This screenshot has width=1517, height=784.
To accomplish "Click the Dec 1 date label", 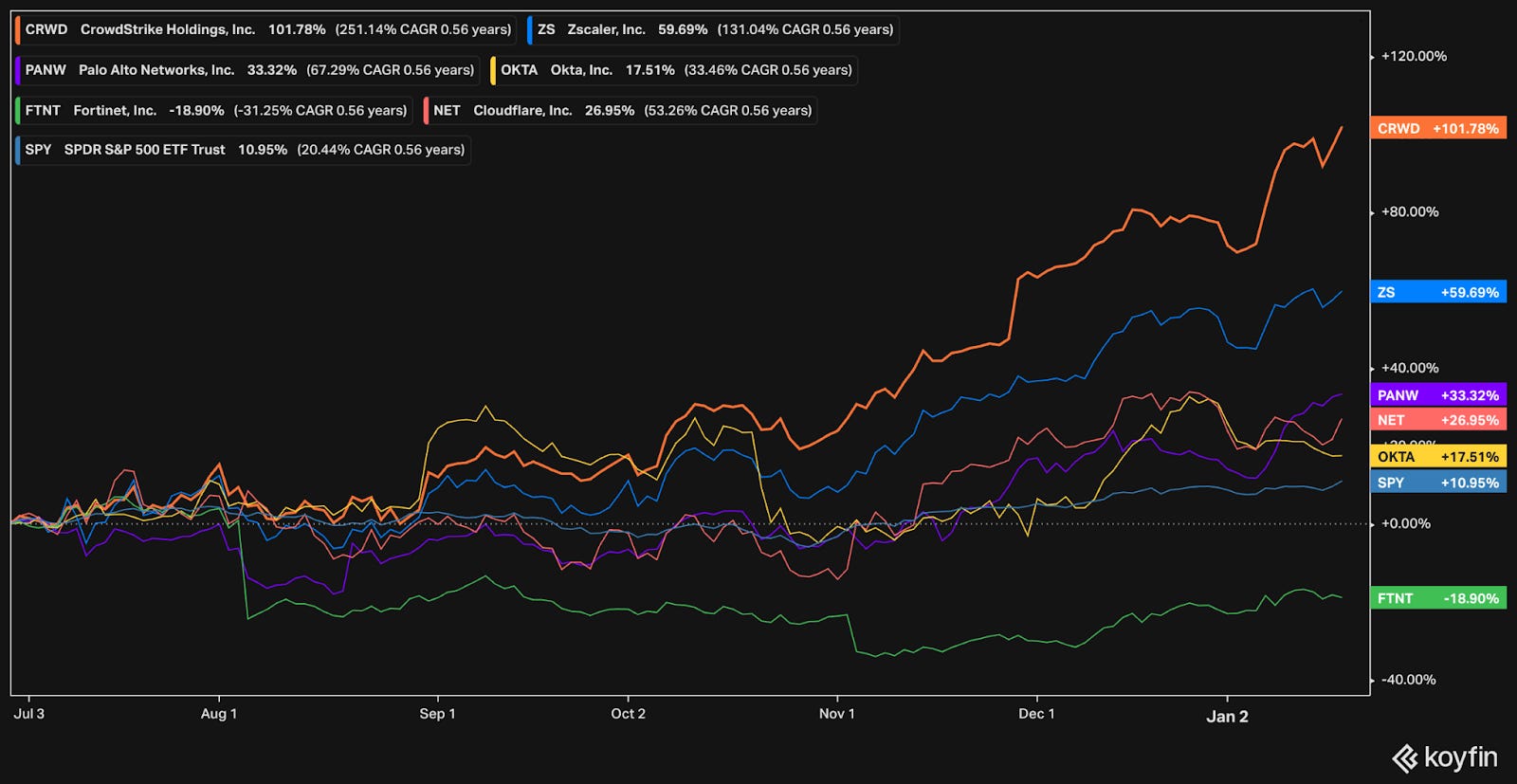I will pyautogui.click(x=1036, y=714).
